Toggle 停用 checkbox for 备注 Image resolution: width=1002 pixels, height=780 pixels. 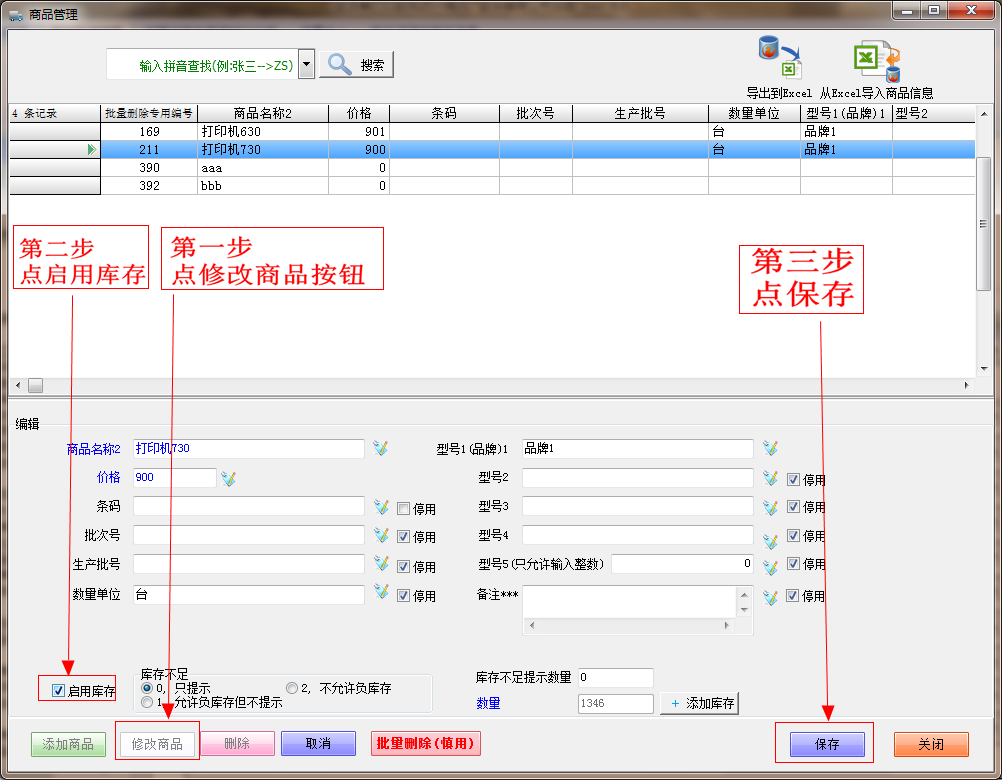pos(793,595)
